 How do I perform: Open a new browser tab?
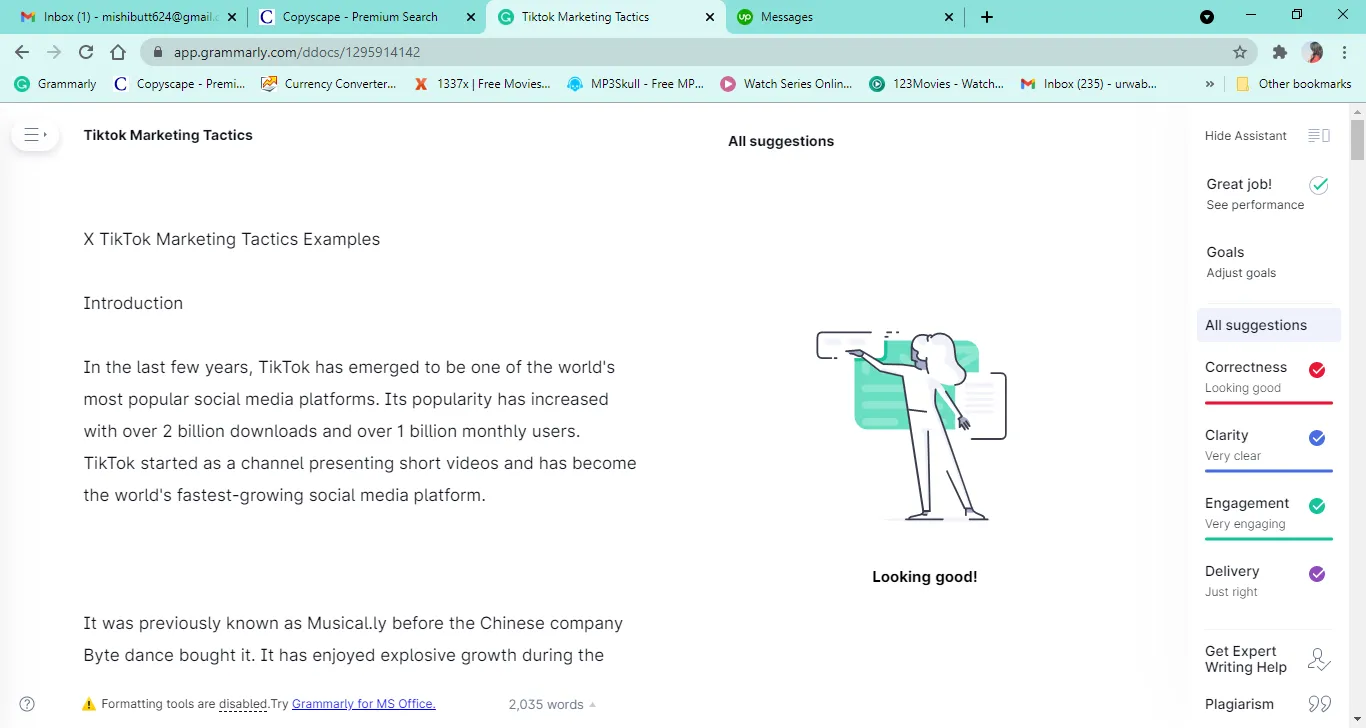pyautogui.click(x=987, y=17)
